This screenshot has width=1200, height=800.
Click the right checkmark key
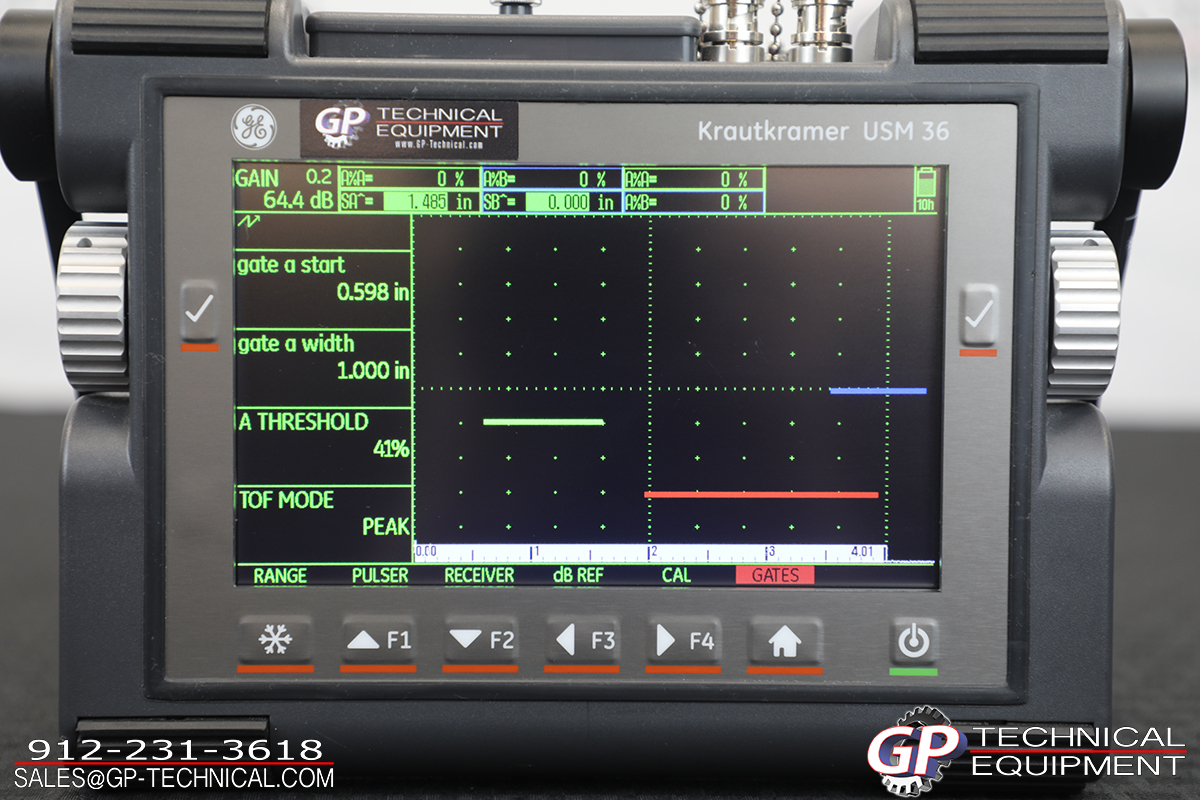click(979, 315)
